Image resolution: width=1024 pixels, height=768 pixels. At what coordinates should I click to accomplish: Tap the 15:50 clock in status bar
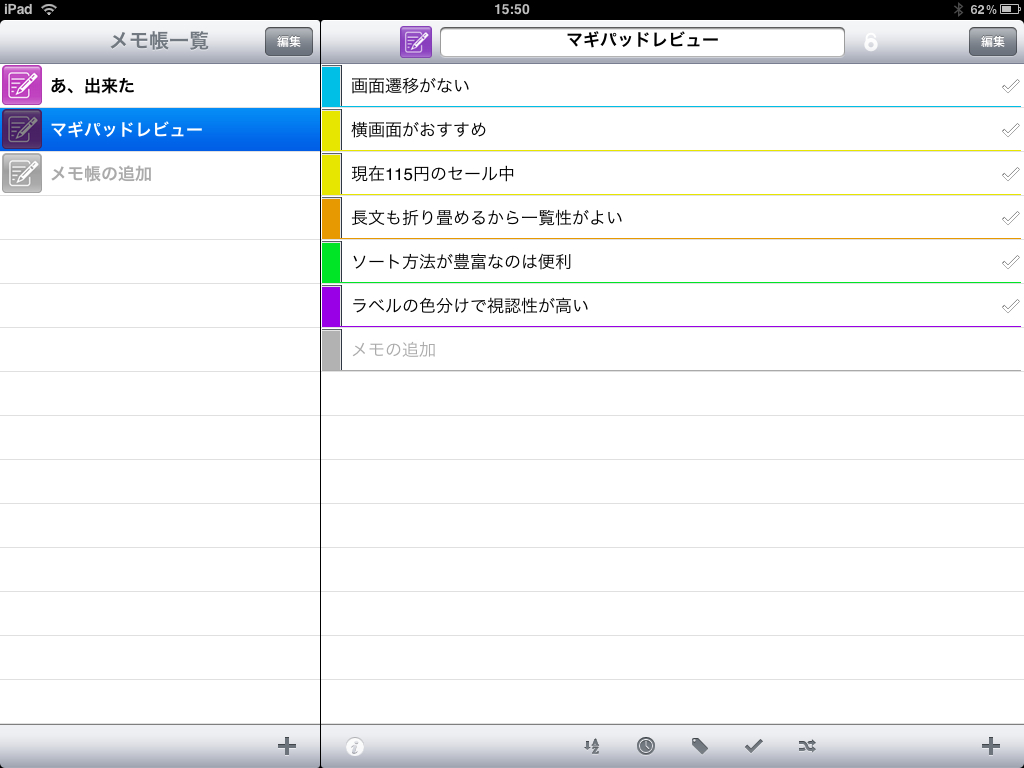tap(512, 9)
